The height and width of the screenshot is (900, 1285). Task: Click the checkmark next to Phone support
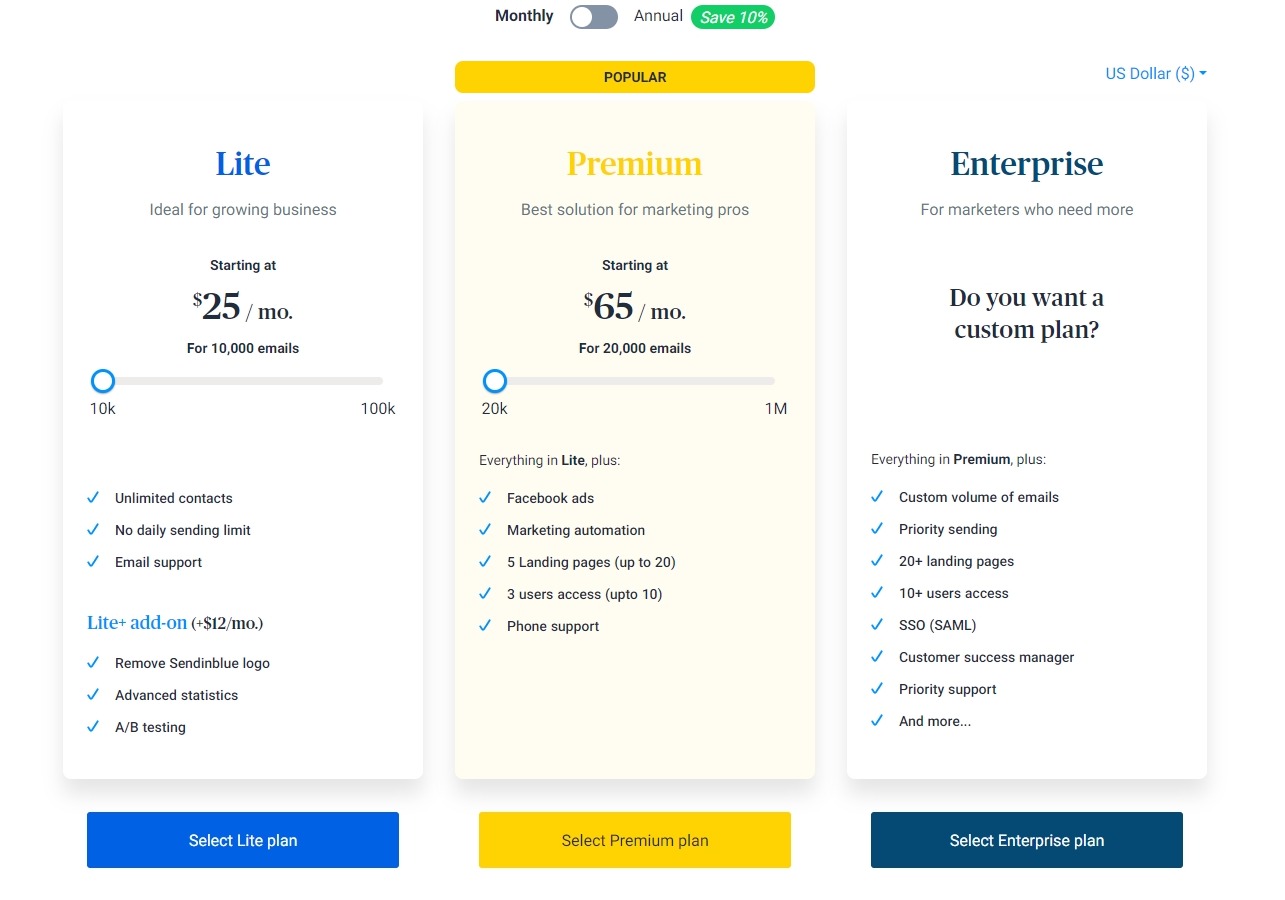coord(485,625)
